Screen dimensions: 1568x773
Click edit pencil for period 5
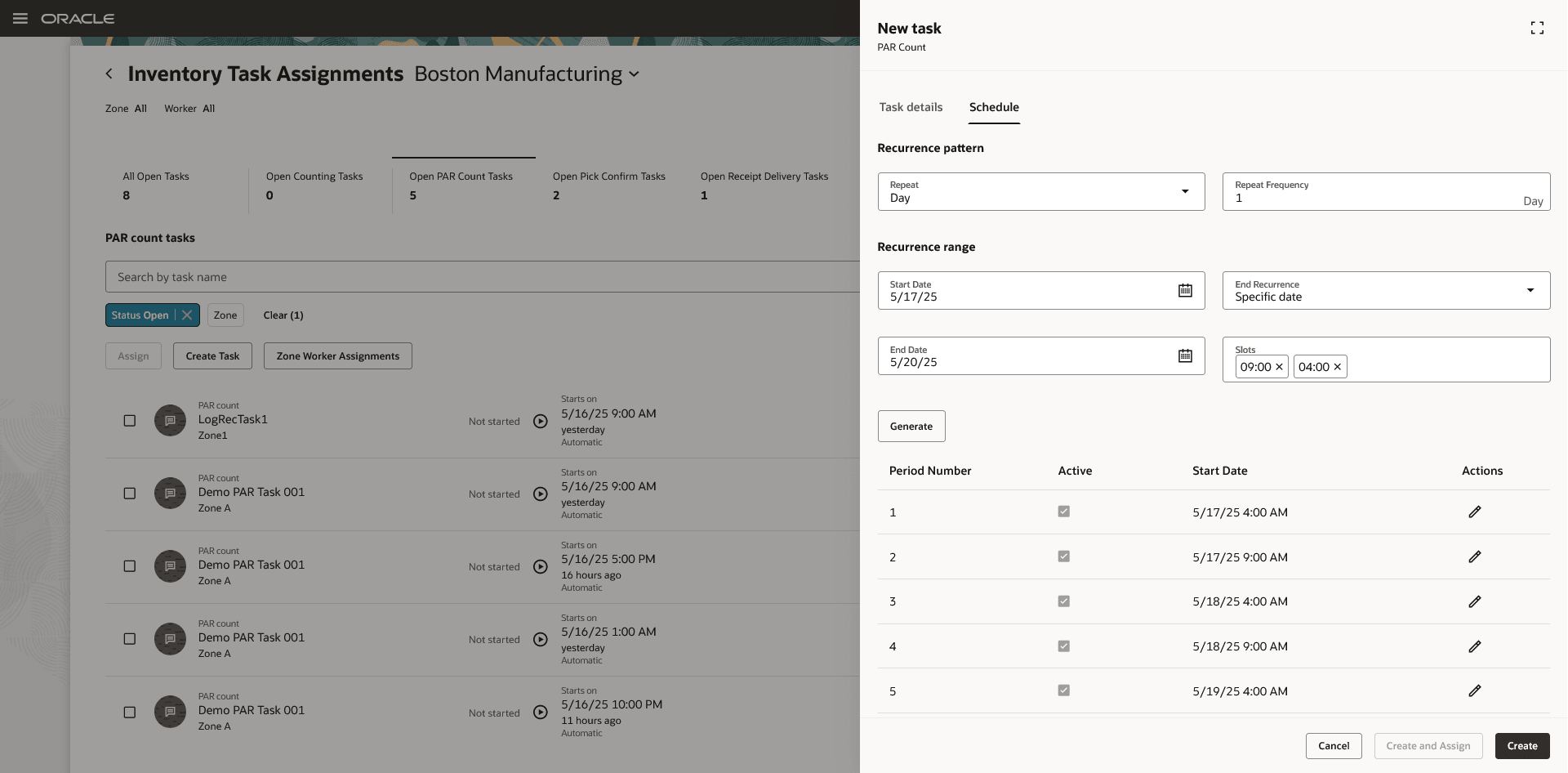(x=1474, y=691)
